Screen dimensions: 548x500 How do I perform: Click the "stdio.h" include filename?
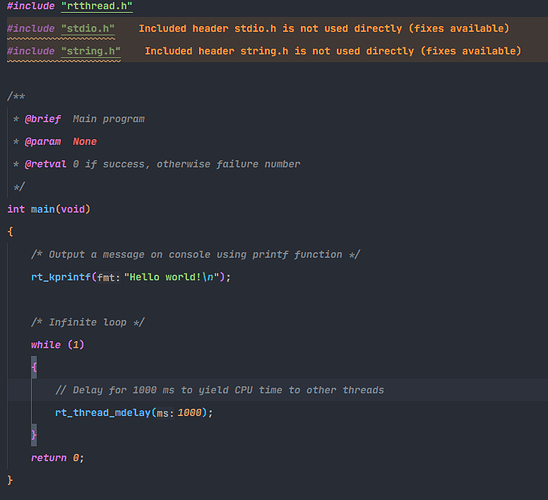(x=88, y=29)
